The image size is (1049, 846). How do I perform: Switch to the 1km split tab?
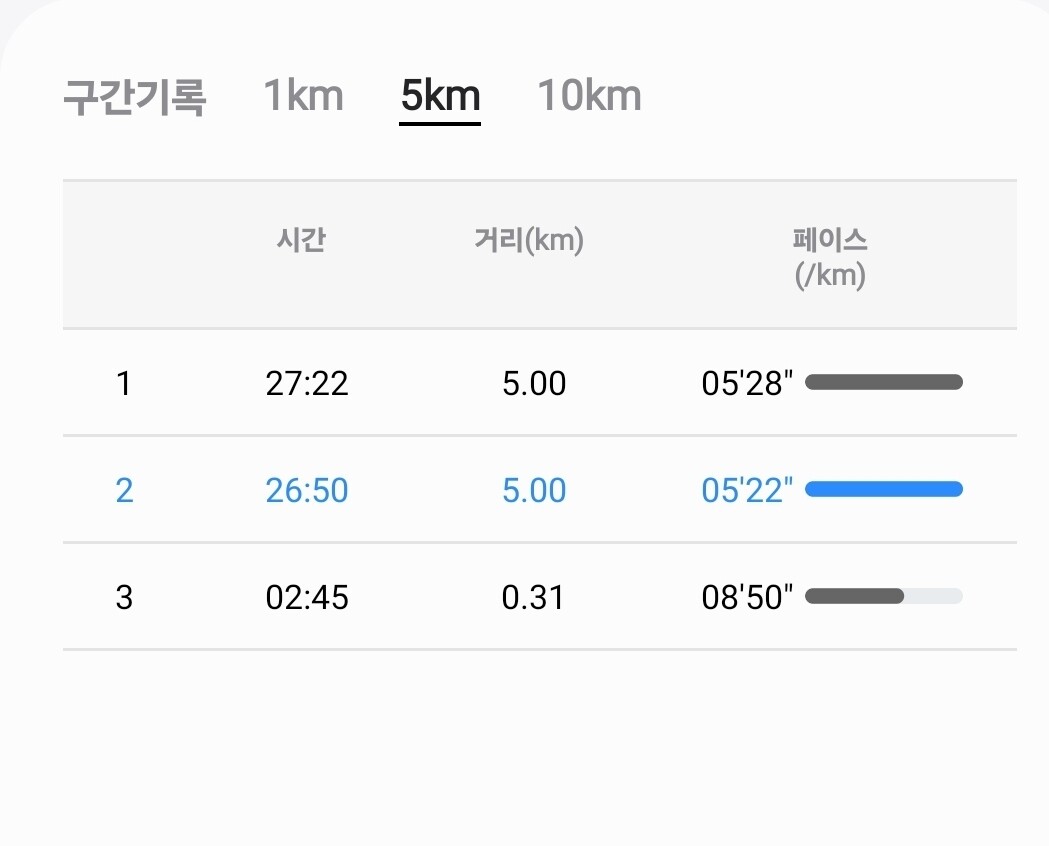click(x=303, y=96)
